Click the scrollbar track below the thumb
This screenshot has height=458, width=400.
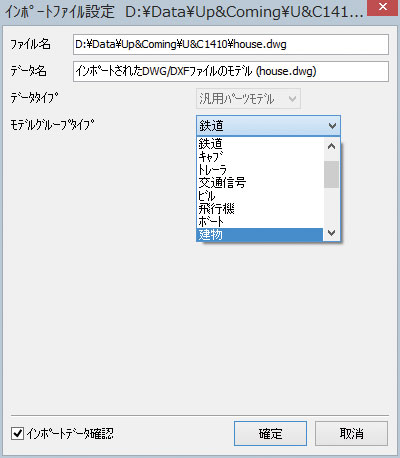pyautogui.click(x=331, y=206)
